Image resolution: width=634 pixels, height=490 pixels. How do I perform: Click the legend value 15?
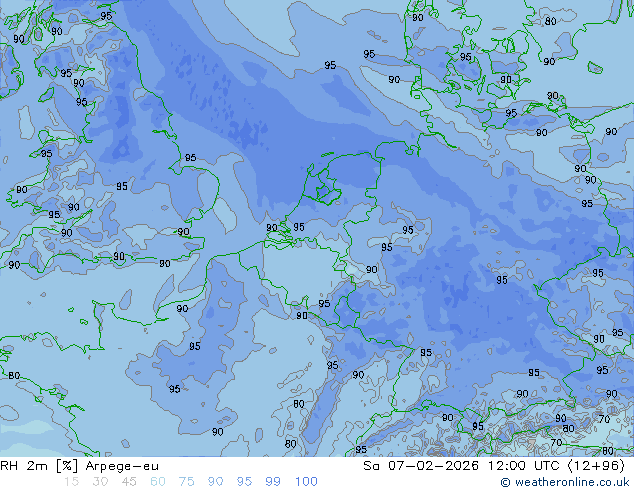point(71,482)
